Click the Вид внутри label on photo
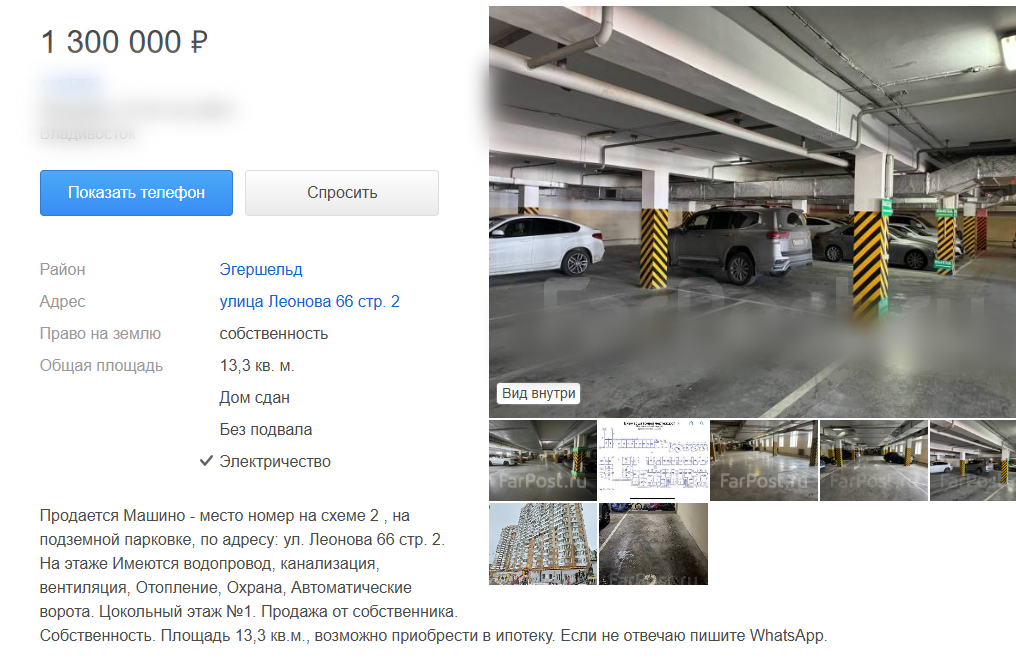Image resolution: width=1016 pixels, height=668 pixels. [538, 393]
